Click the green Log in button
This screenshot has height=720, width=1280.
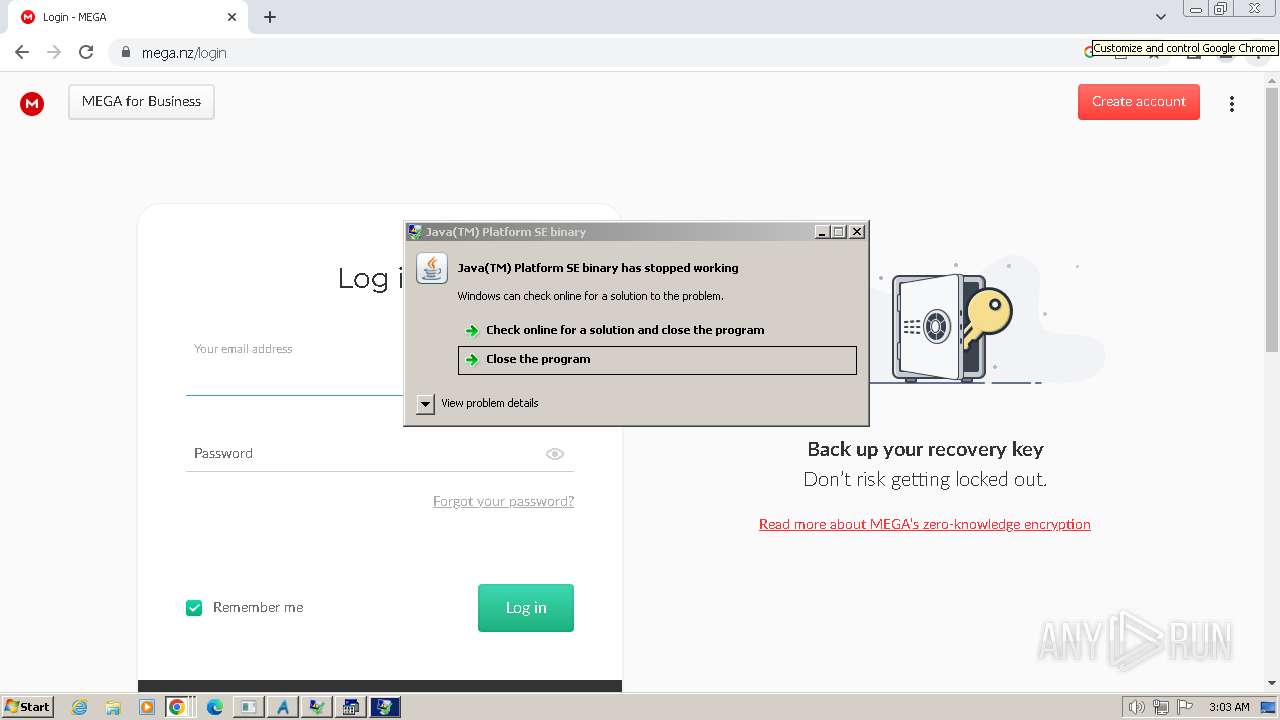tap(526, 608)
